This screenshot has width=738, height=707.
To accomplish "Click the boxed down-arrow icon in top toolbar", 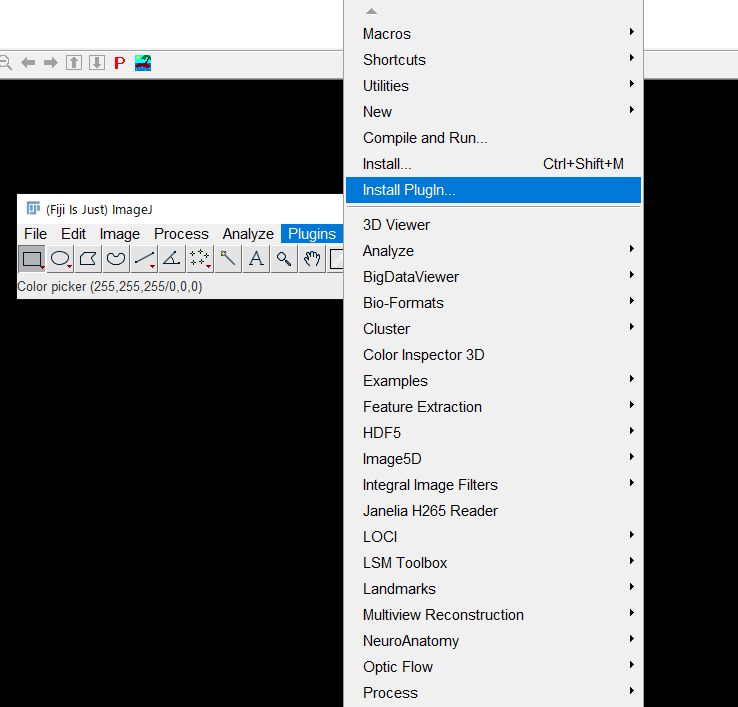I will (97, 63).
